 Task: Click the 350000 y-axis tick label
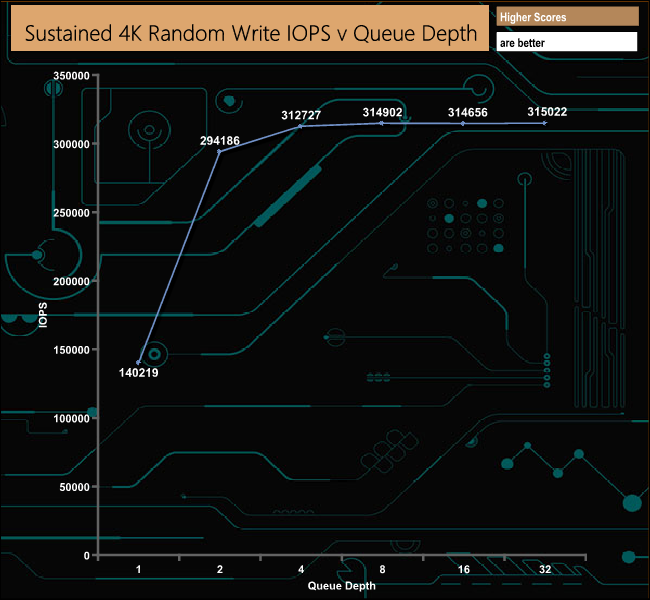coord(71,75)
